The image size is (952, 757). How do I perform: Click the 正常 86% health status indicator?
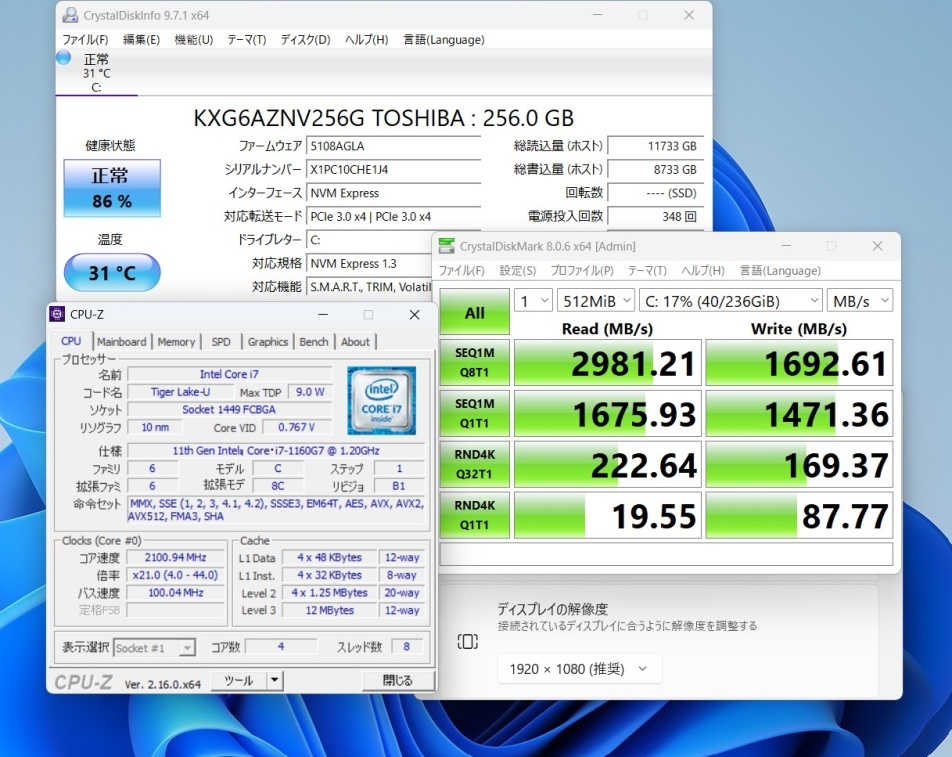(111, 186)
